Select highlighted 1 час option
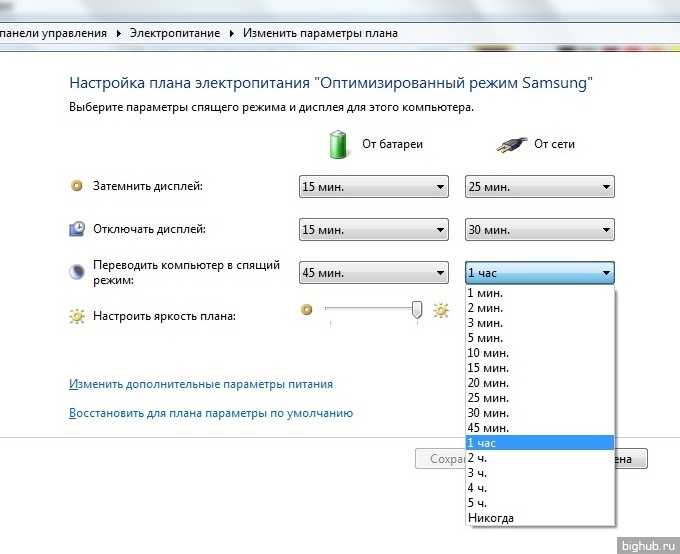This screenshot has width=680, height=554. pos(540,443)
